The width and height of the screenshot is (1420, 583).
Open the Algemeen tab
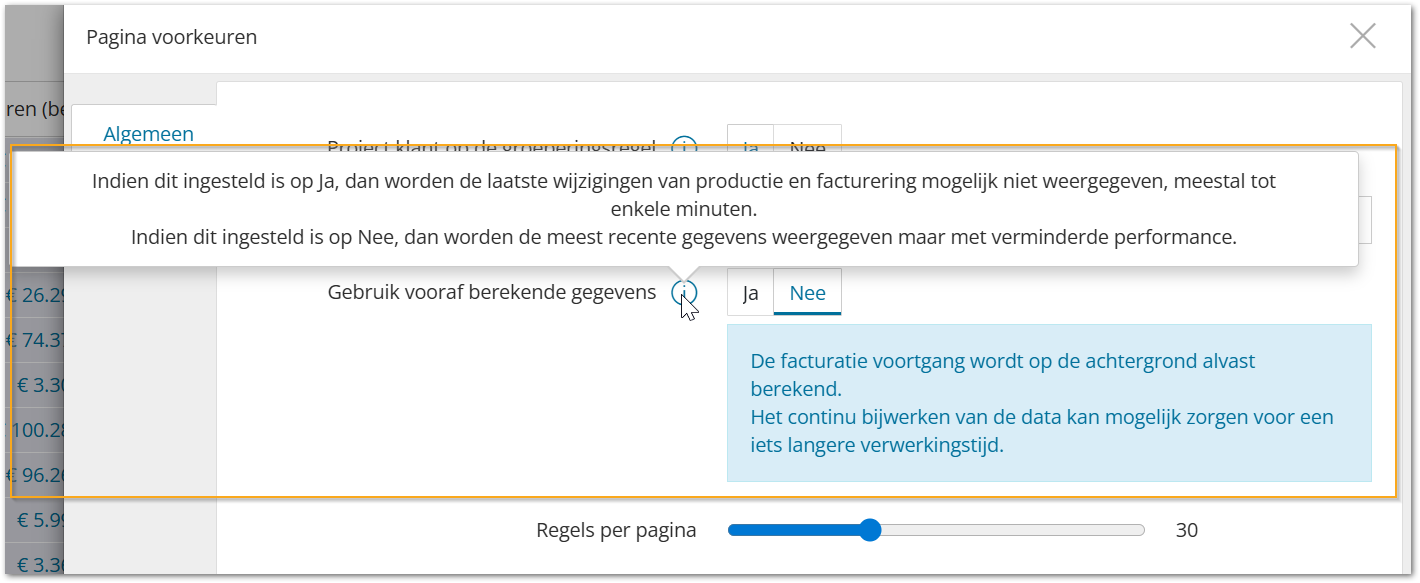click(x=148, y=134)
